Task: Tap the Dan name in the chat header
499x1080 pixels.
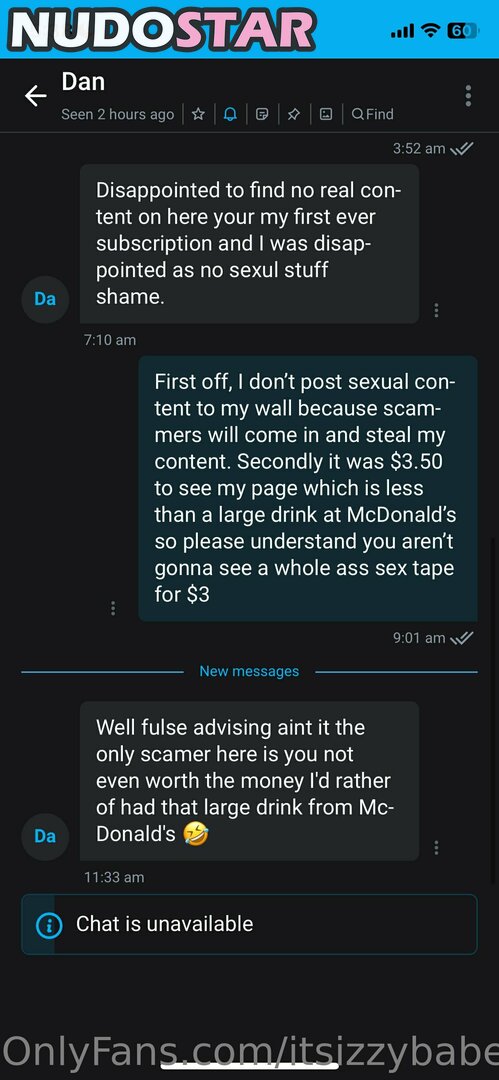Action: (x=83, y=82)
